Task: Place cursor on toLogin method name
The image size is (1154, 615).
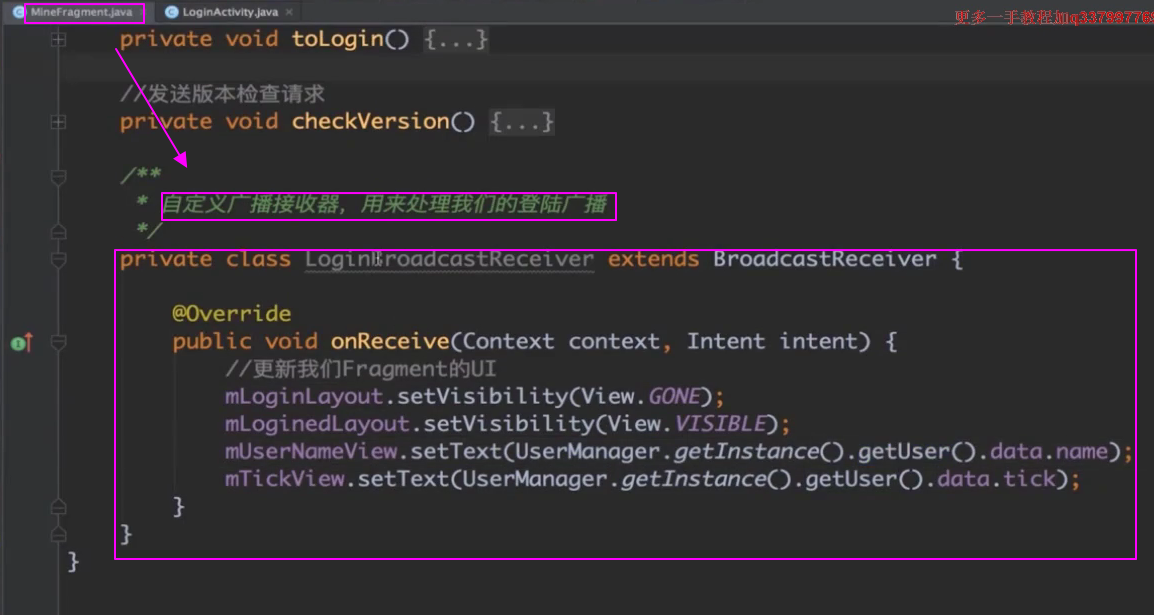Action: pyautogui.click(x=338, y=39)
